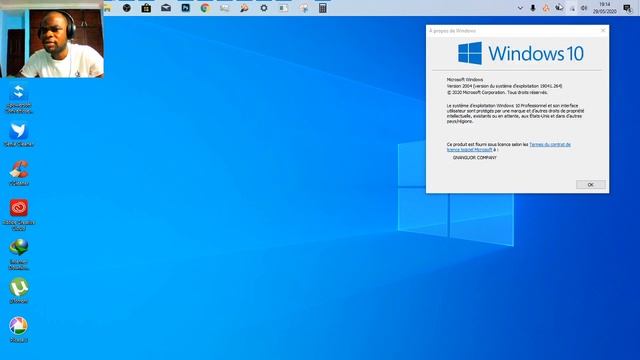This screenshot has height=360, width=640.
Task: Open the uTorrent desktop shortcut
Action: (x=19, y=291)
